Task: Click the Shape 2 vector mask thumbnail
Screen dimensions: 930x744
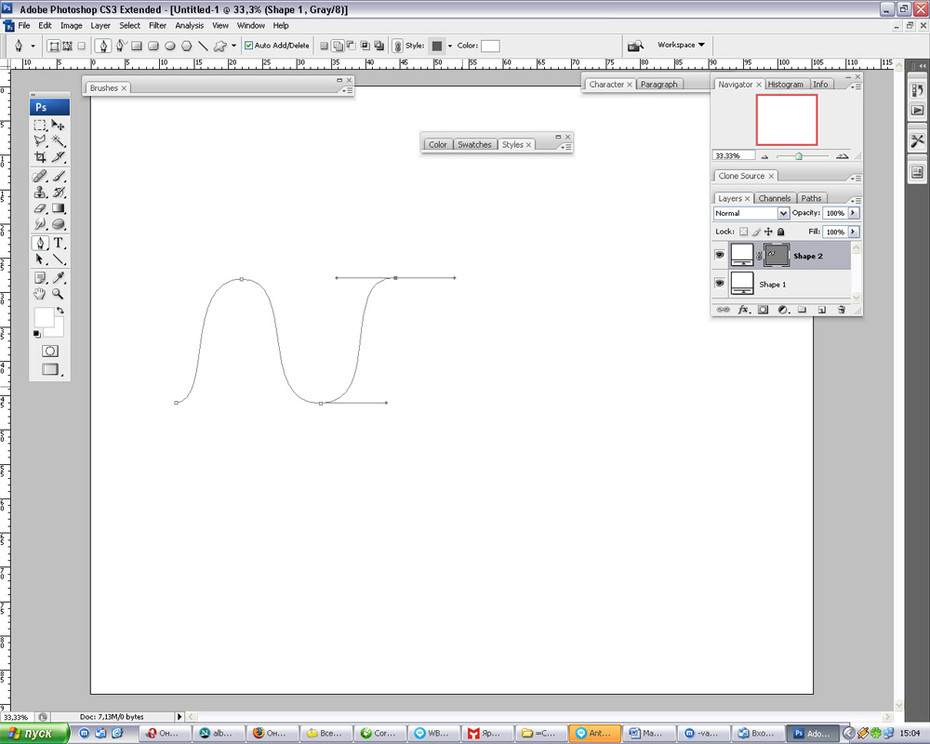Action: (x=776, y=255)
